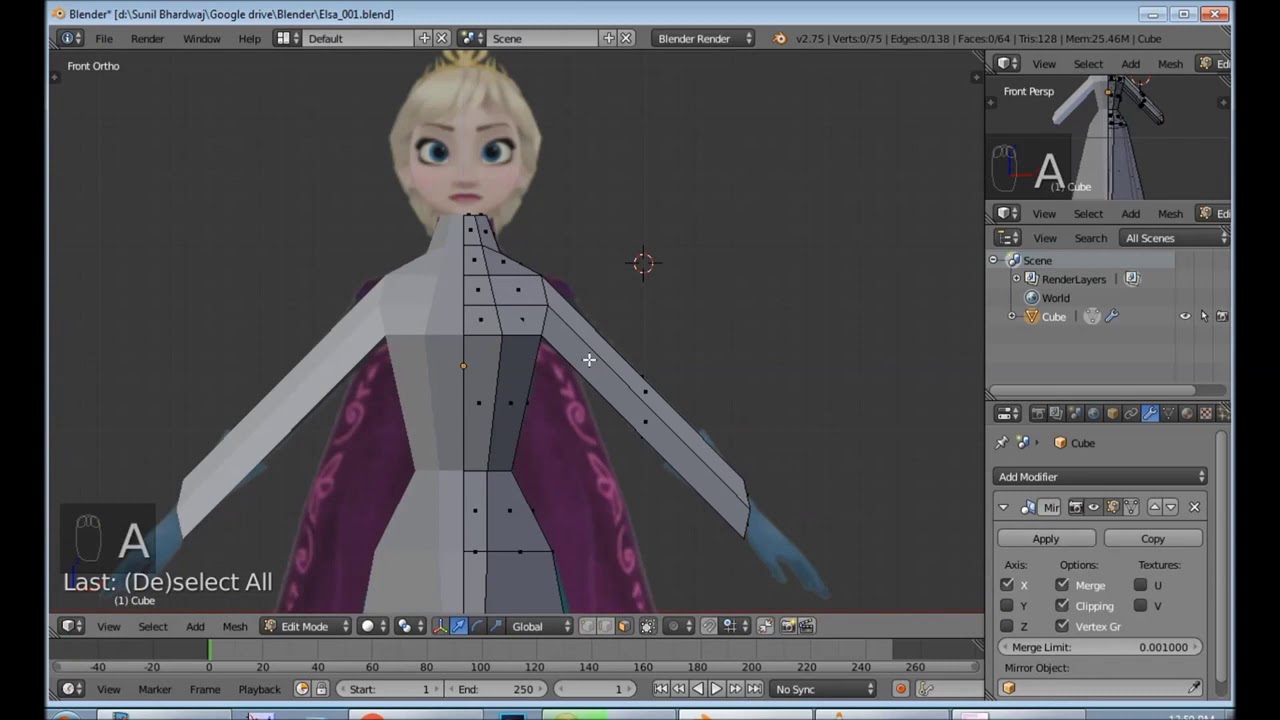Open the Render camera tab in Properties

click(1038, 413)
